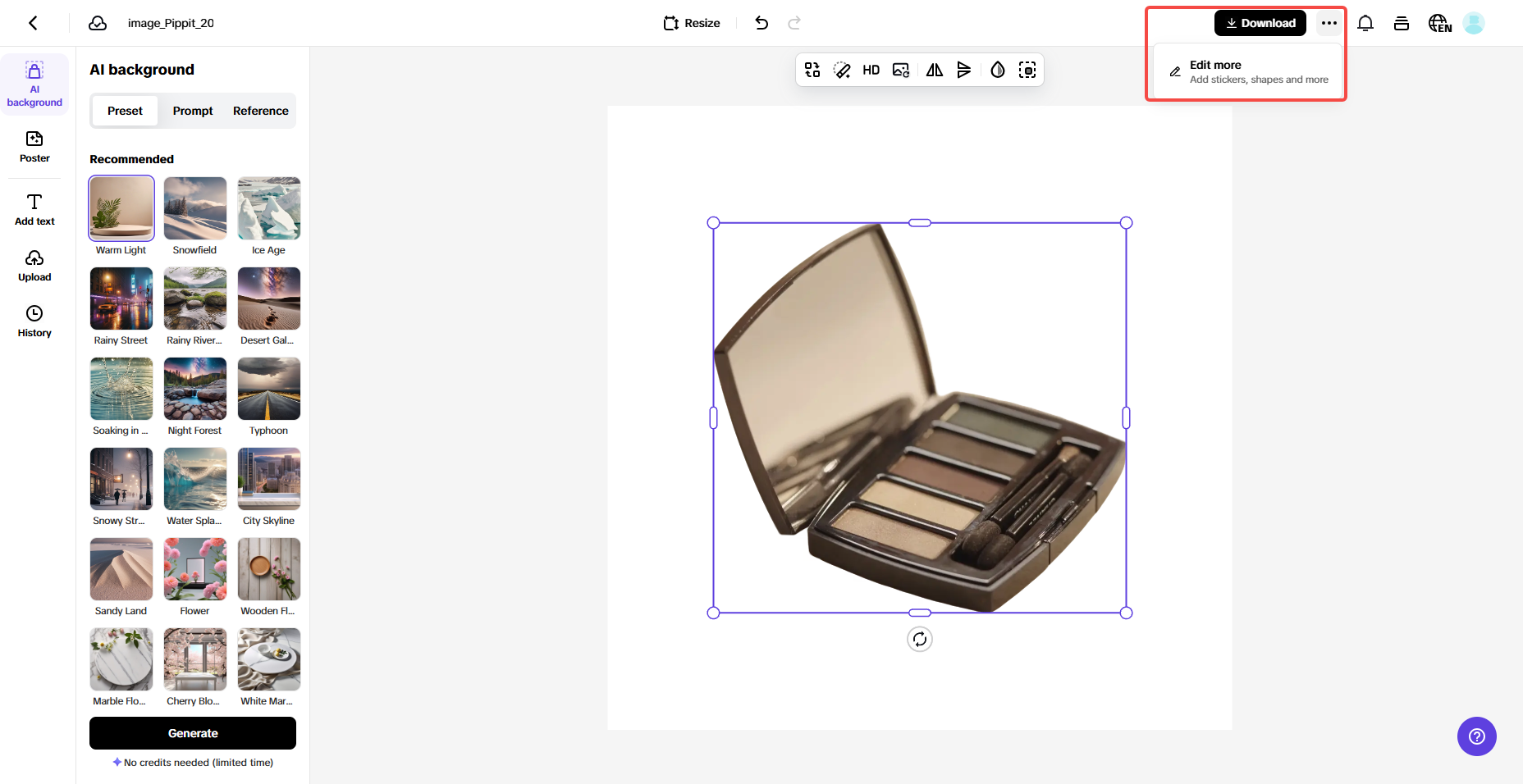The height and width of the screenshot is (784, 1523).
Task: Open the help question mark button
Action: coord(1477,736)
